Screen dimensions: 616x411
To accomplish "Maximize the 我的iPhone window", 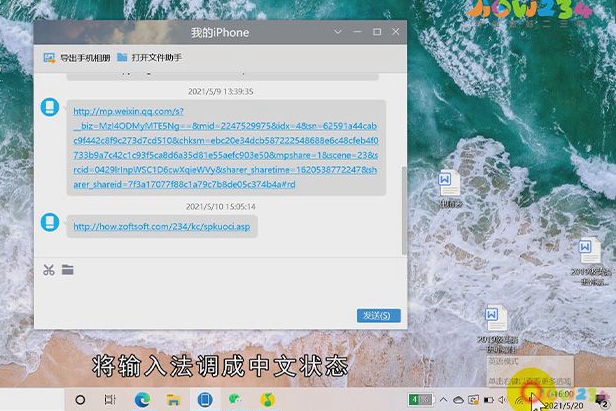I will tap(377, 32).
